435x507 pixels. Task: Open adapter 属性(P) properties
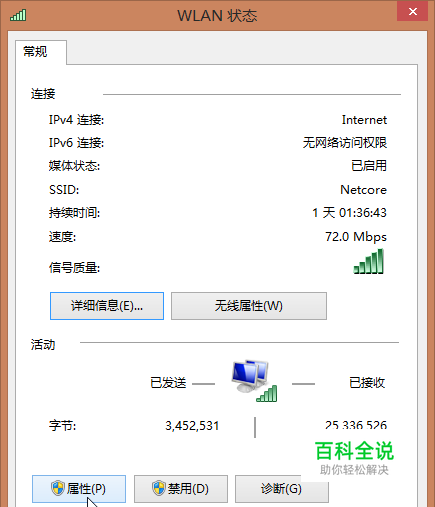click(79, 489)
